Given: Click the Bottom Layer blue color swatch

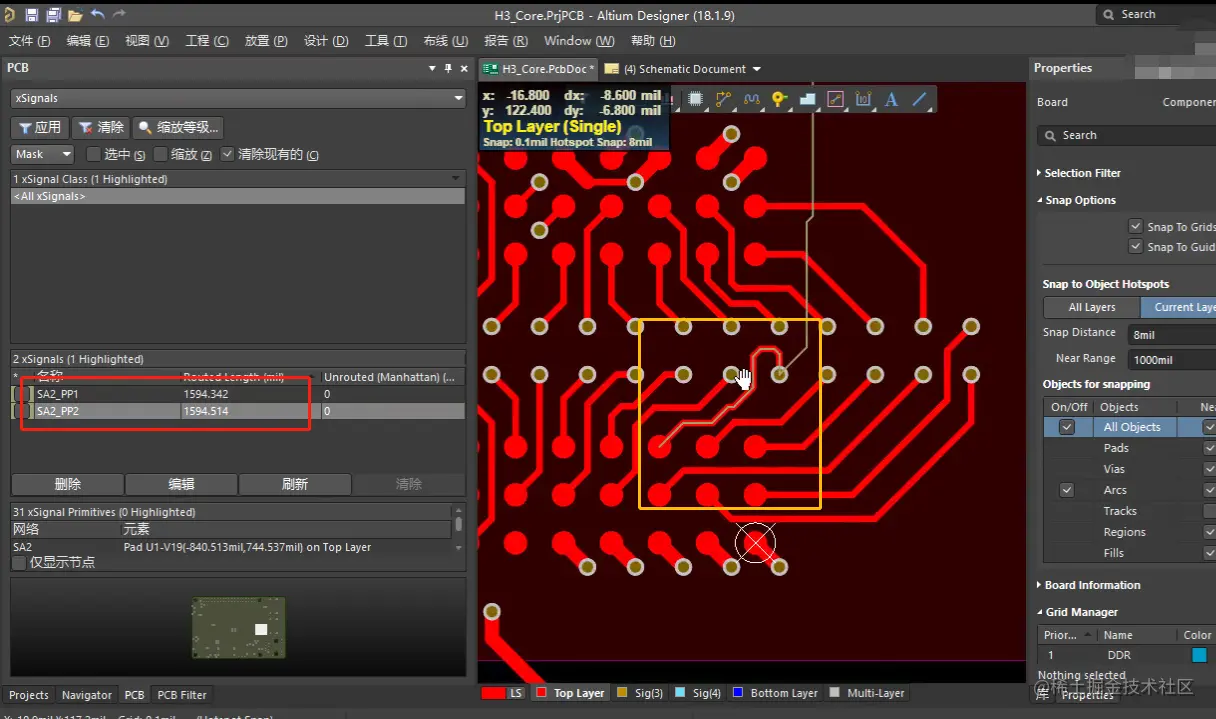Looking at the screenshot, I should coord(739,692).
